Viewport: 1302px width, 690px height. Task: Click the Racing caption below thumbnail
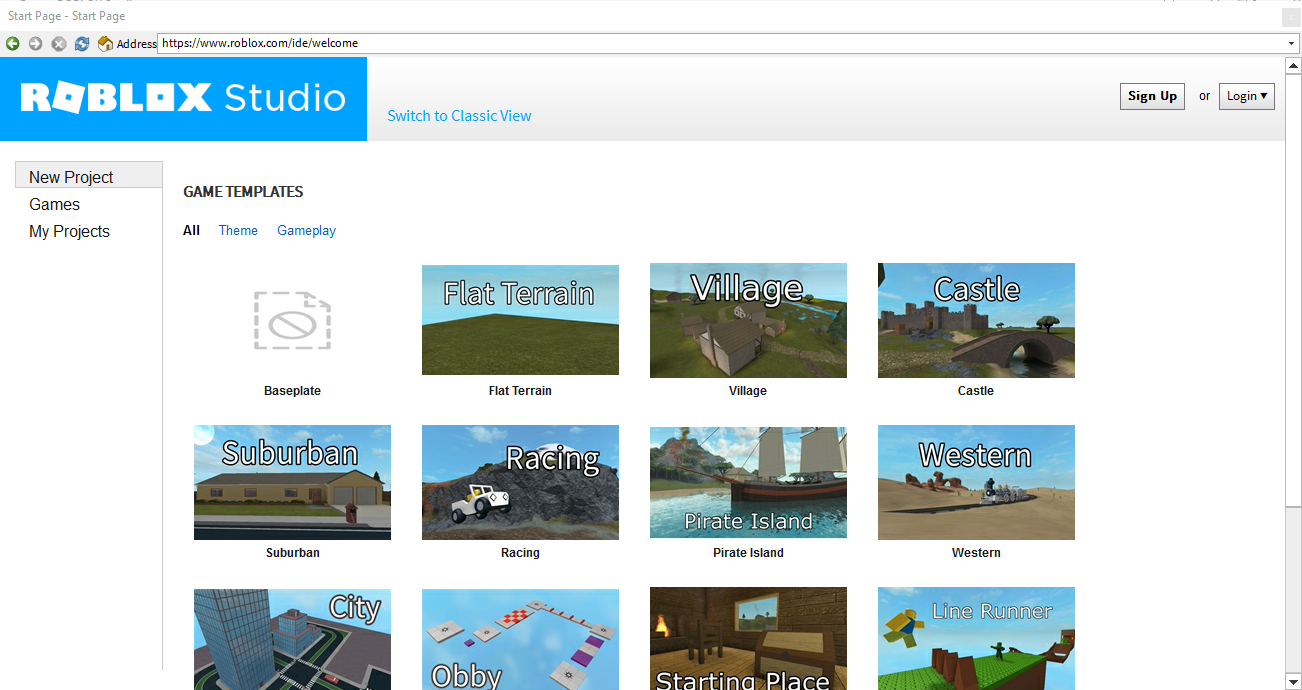pyautogui.click(x=520, y=553)
